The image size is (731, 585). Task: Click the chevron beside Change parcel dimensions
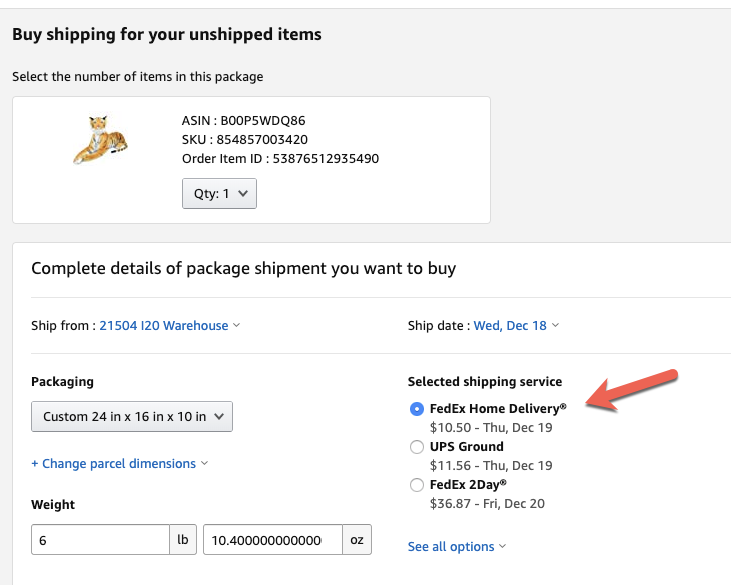coord(204,463)
